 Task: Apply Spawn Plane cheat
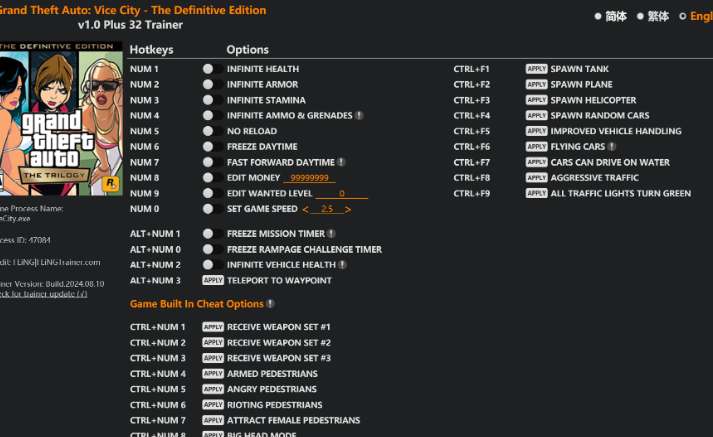(537, 84)
